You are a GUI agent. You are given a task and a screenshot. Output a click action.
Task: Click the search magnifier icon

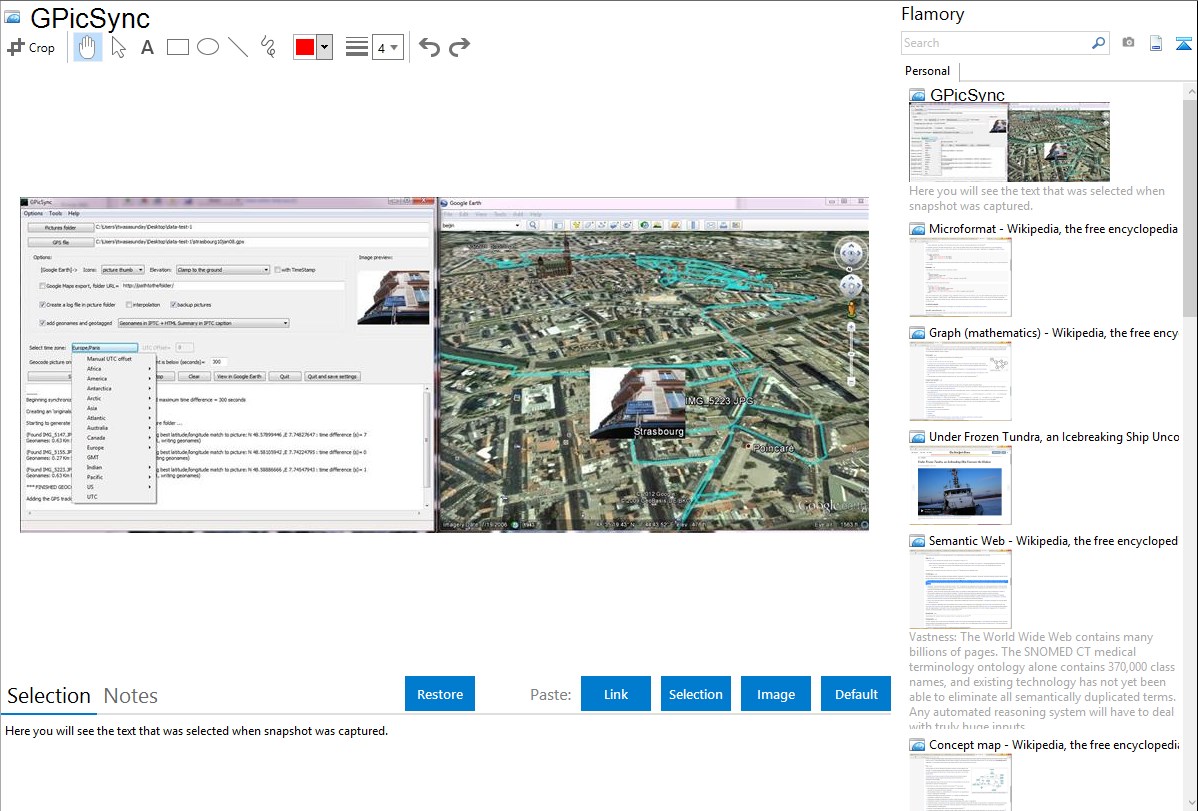point(1098,43)
